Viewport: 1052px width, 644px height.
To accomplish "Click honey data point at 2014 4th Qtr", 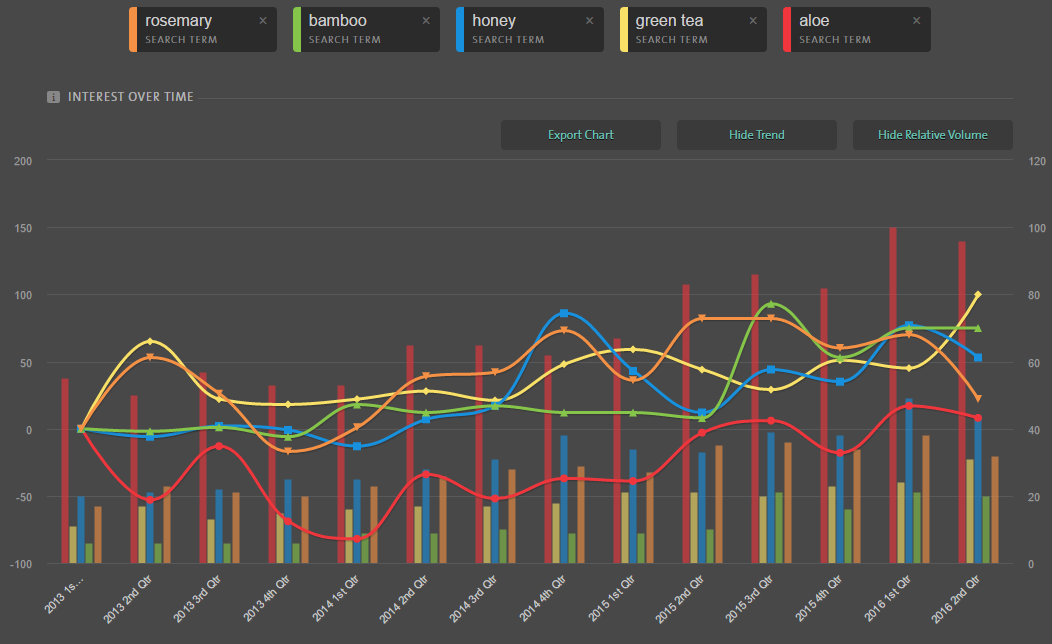I will point(564,313).
